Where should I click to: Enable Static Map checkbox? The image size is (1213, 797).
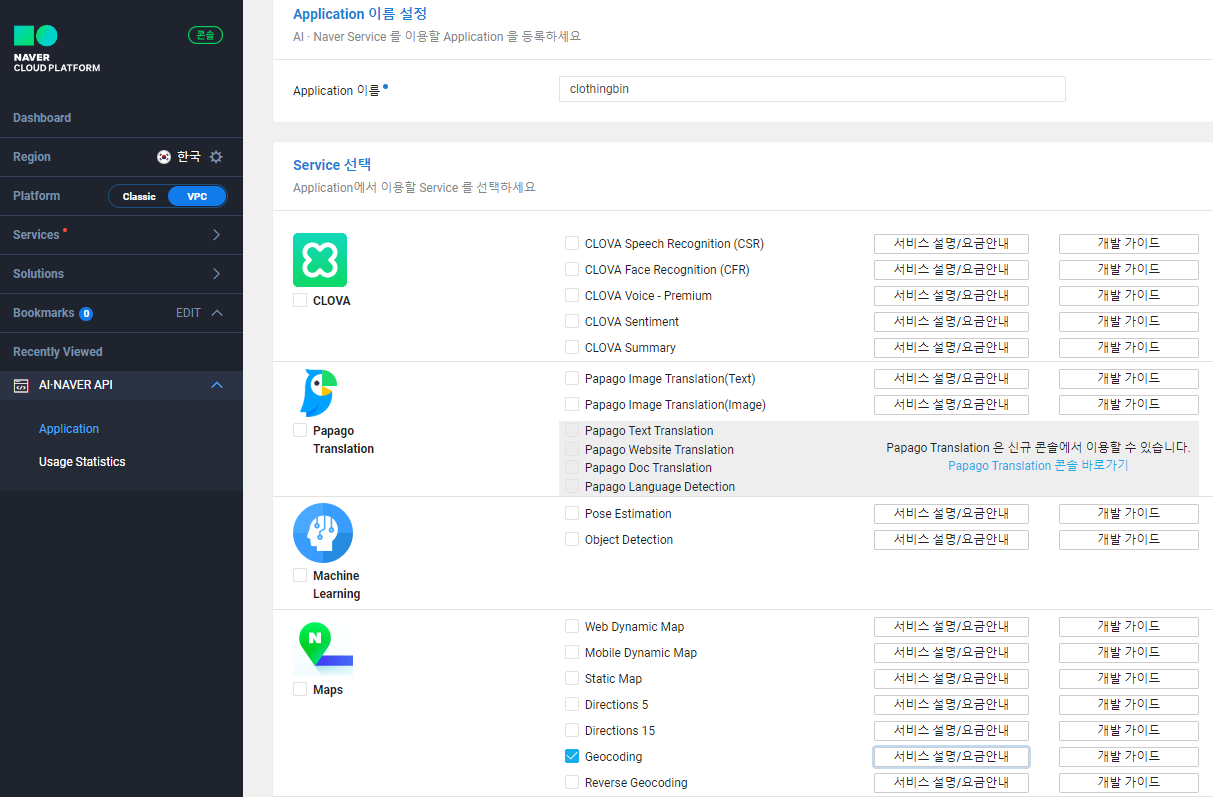click(x=572, y=678)
